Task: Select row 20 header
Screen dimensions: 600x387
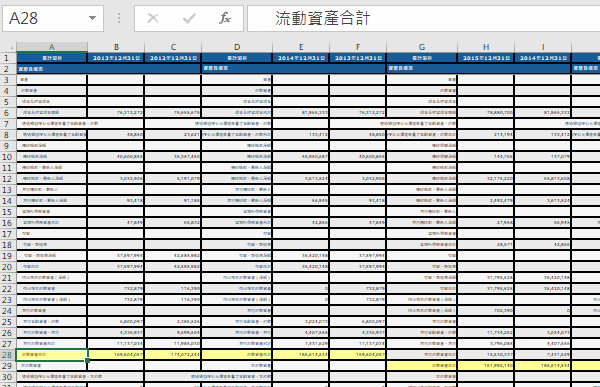Action: 8,267
